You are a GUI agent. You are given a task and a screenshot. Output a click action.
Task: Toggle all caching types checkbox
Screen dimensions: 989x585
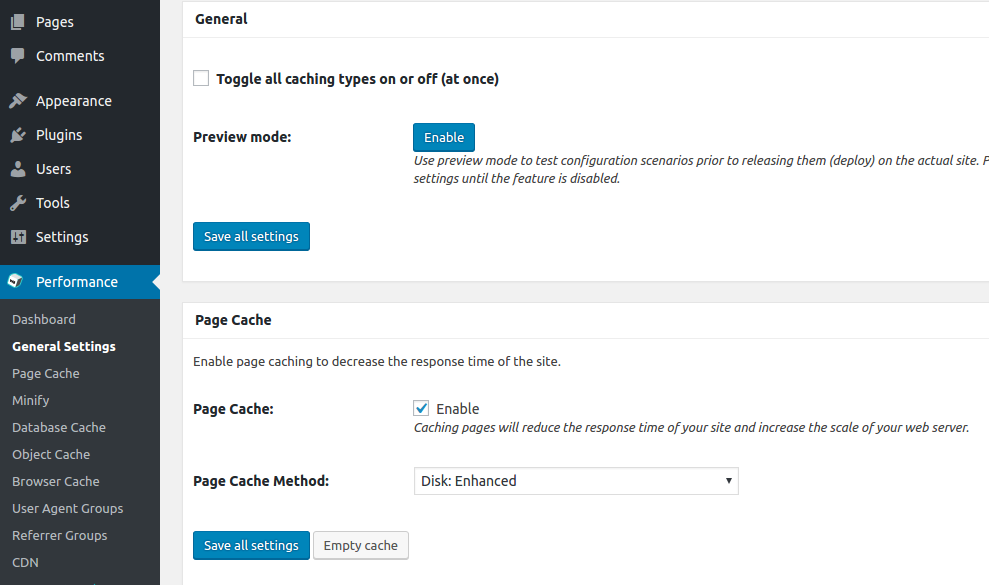pyautogui.click(x=201, y=78)
